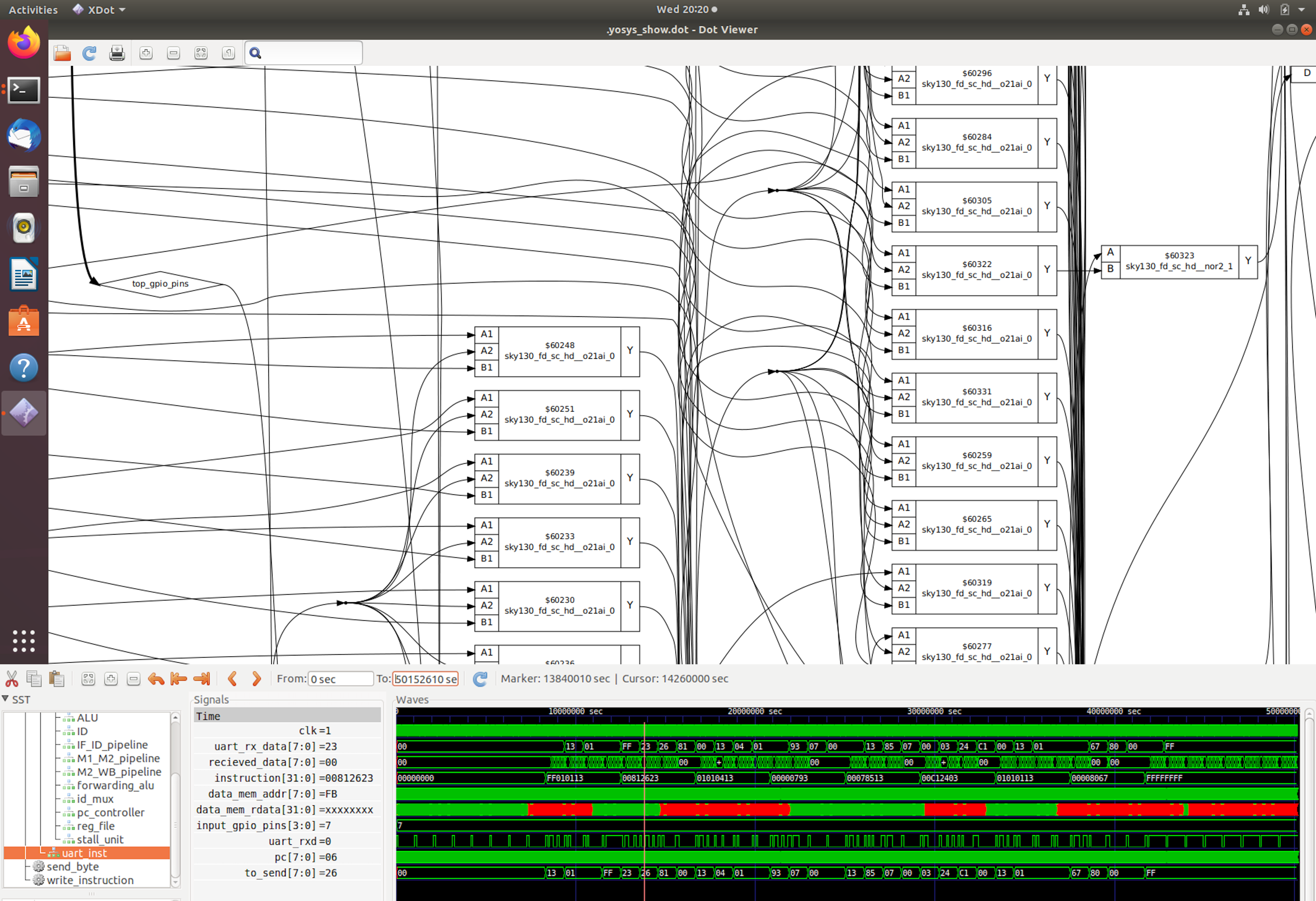Click the Print icon in XDot toolbar
1316x901 pixels.
117,53
